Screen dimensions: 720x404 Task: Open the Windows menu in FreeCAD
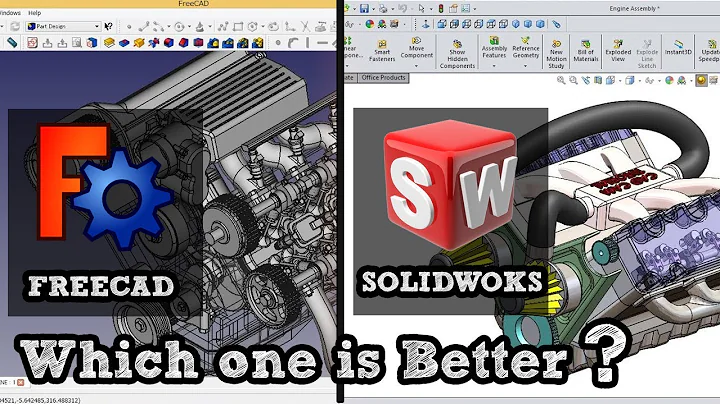point(10,13)
